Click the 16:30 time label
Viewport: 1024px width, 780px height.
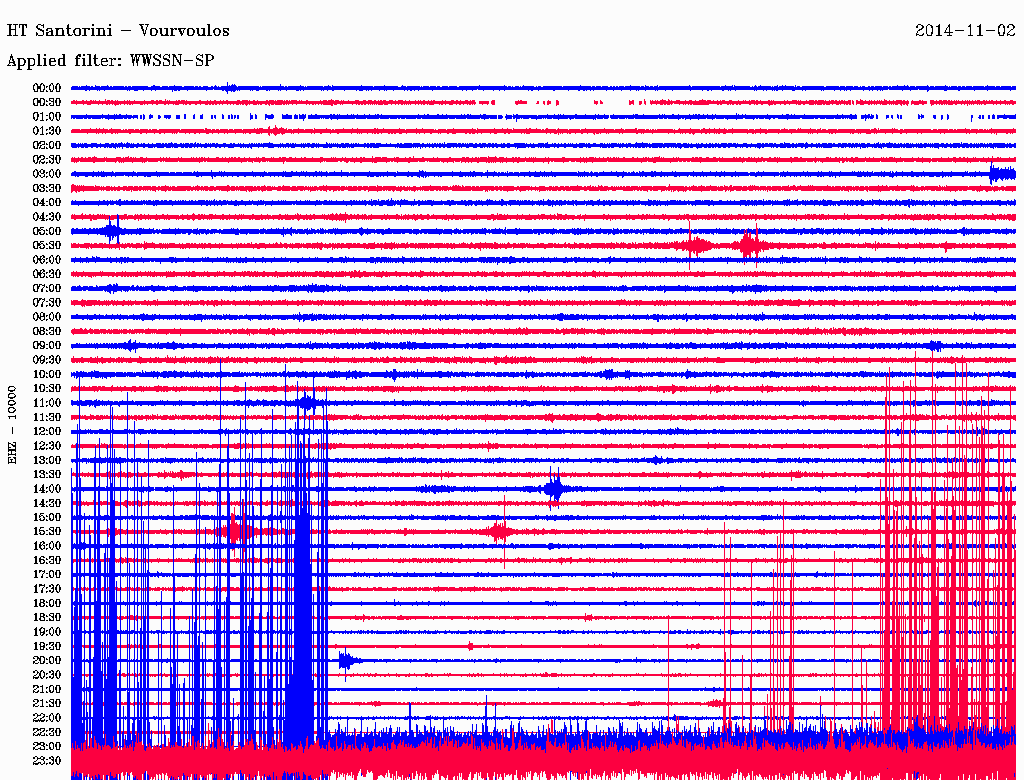(x=47, y=561)
